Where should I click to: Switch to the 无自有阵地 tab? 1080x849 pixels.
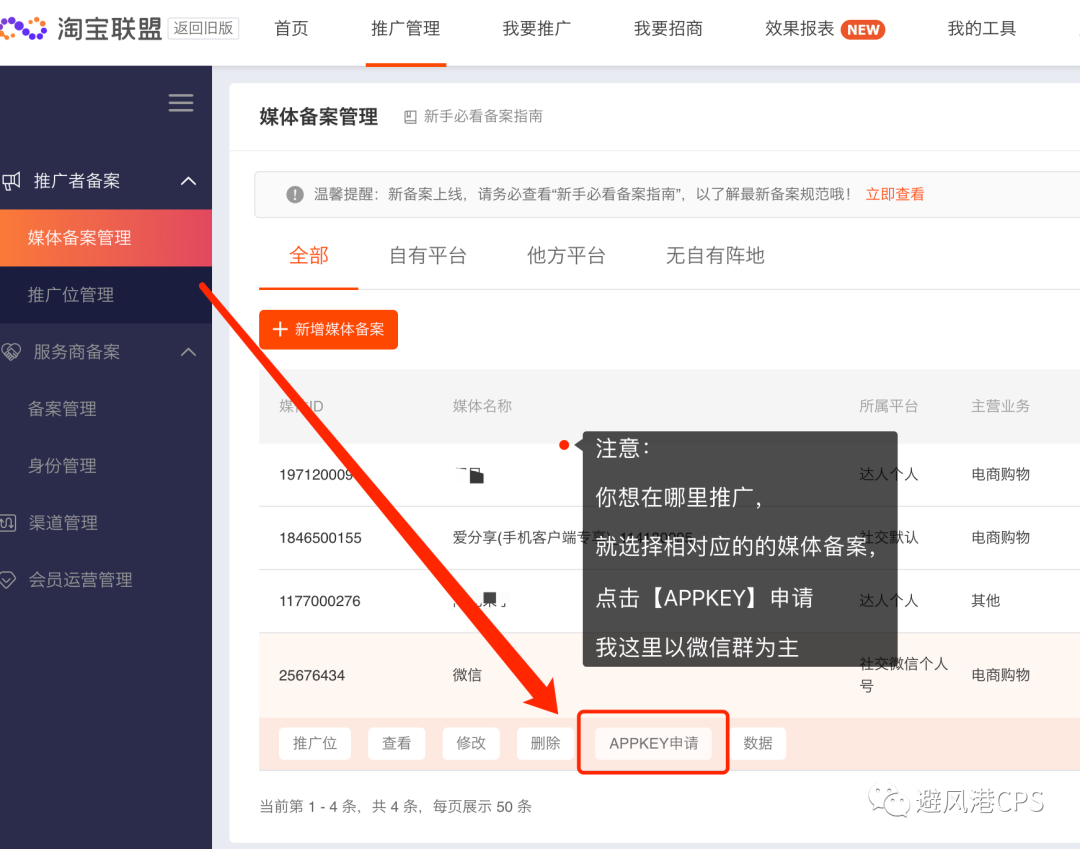click(x=715, y=255)
